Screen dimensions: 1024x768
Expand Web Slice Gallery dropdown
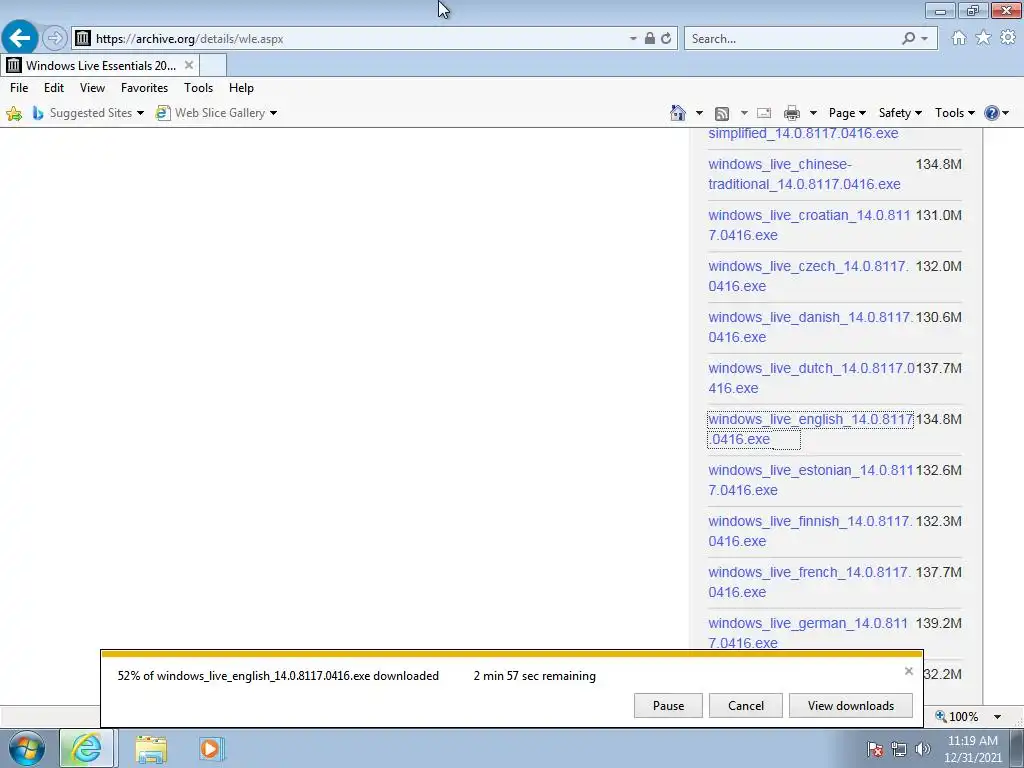point(273,113)
